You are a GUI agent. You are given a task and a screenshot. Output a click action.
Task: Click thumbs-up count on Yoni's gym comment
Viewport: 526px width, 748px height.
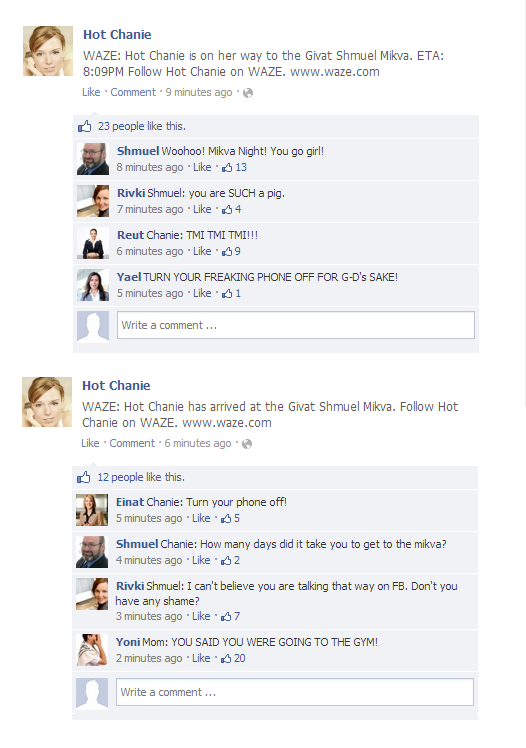(x=233, y=658)
